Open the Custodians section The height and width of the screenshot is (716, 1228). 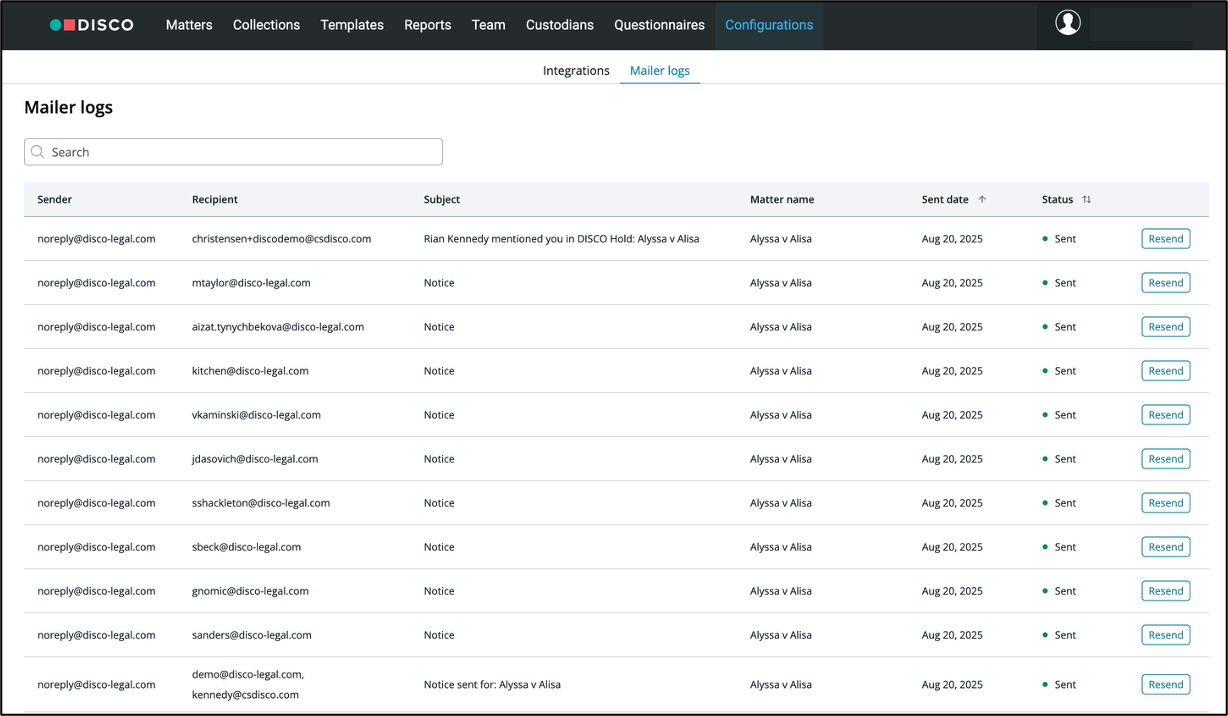(559, 25)
